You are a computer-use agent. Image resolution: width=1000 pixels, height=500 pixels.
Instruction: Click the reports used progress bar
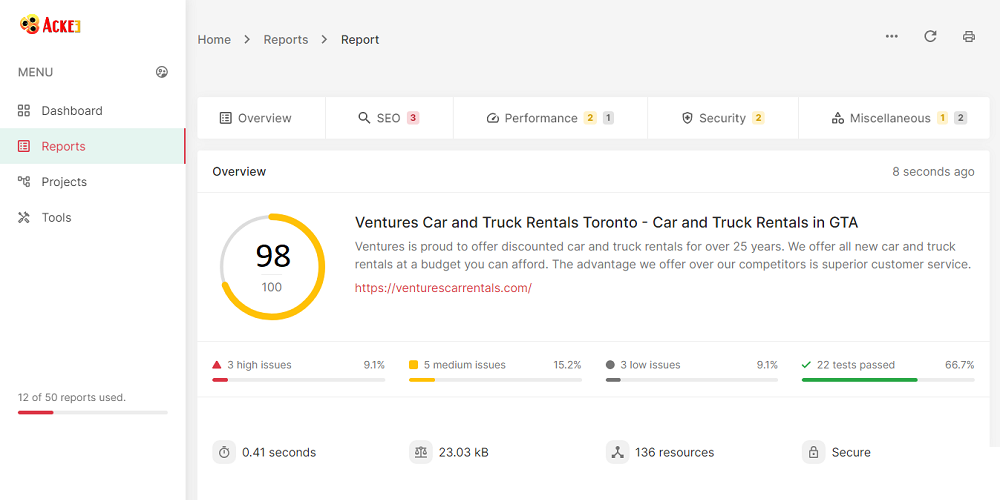[x=92, y=412]
